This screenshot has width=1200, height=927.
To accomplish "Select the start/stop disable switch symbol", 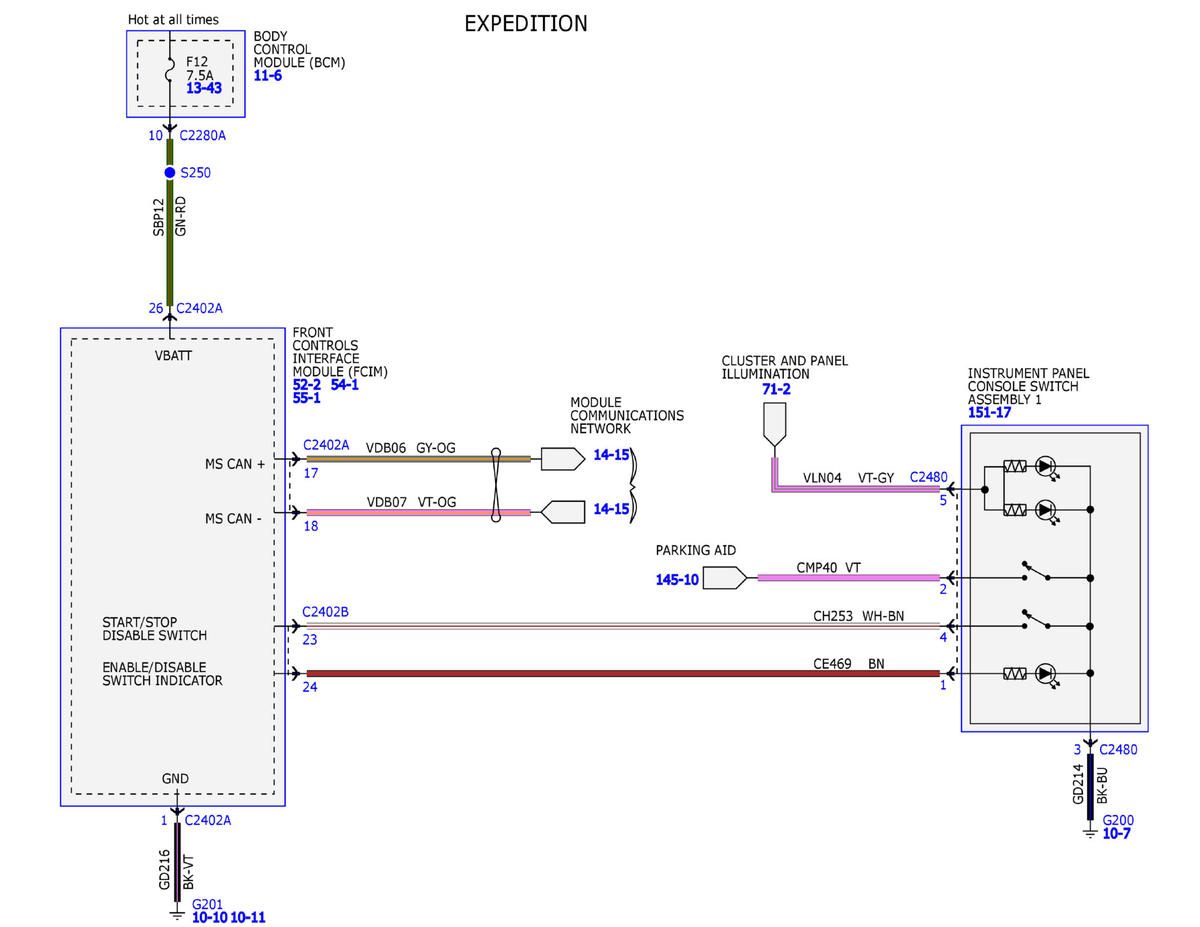I will [1037, 620].
